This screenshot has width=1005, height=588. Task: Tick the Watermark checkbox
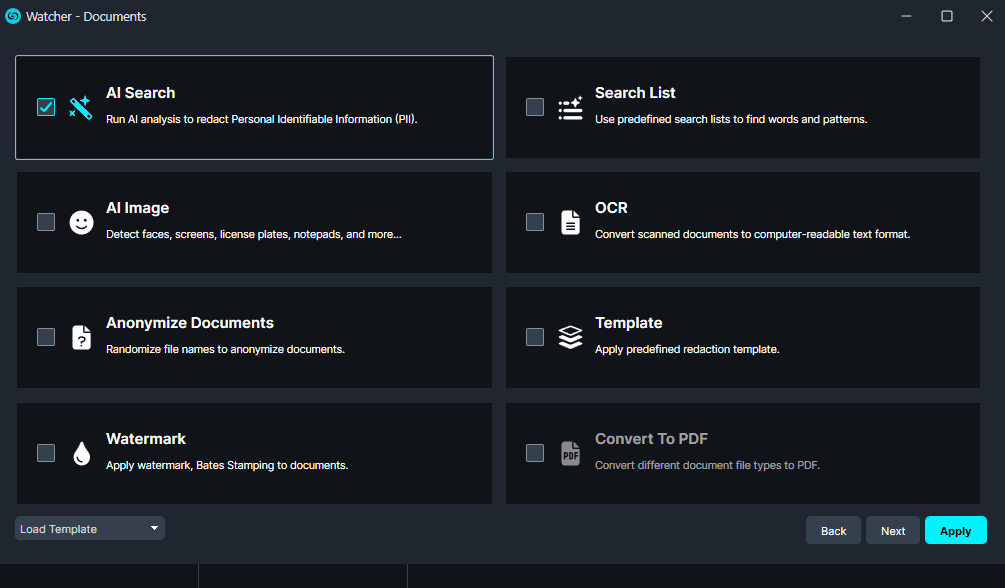[x=46, y=453]
